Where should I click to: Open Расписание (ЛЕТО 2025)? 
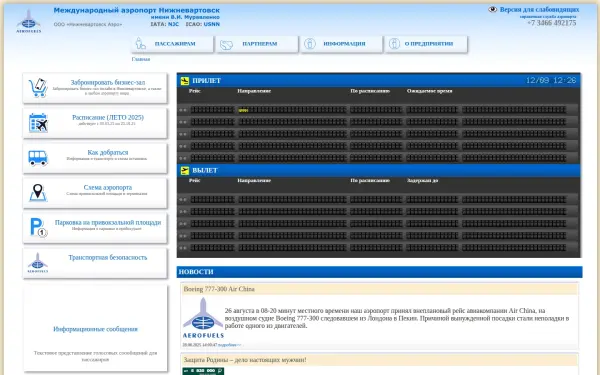pyautogui.click(x=108, y=117)
